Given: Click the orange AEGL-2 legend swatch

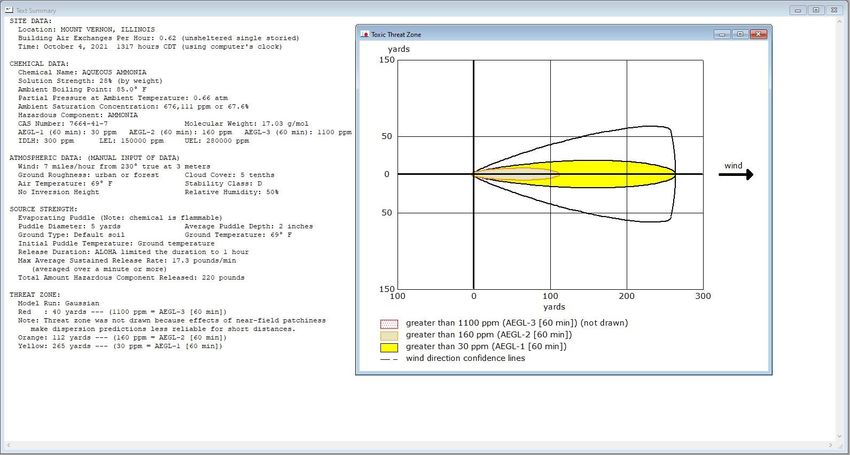Looking at the screenshot, I should tap(389, 336).
